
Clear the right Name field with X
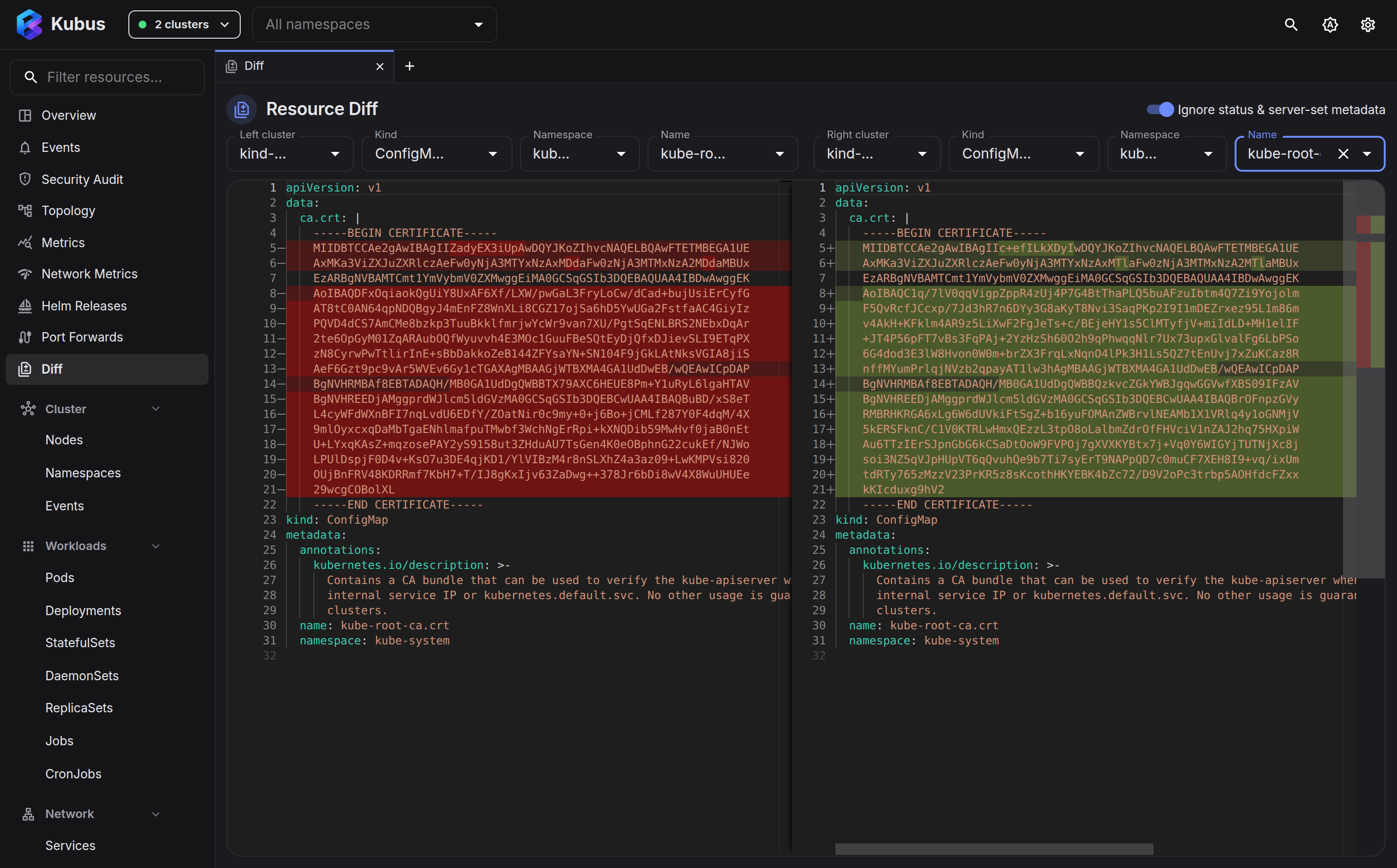[1343, 154]
